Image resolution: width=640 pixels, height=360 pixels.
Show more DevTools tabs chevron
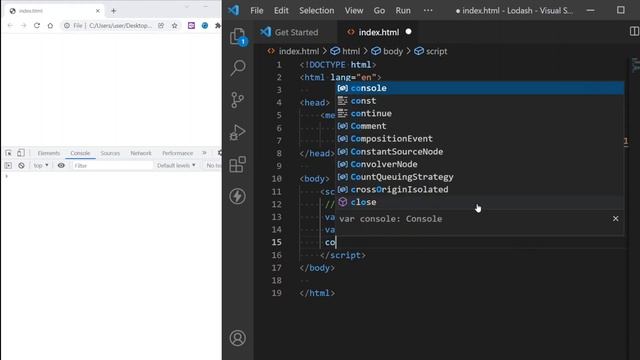click(x=204, y=153)
